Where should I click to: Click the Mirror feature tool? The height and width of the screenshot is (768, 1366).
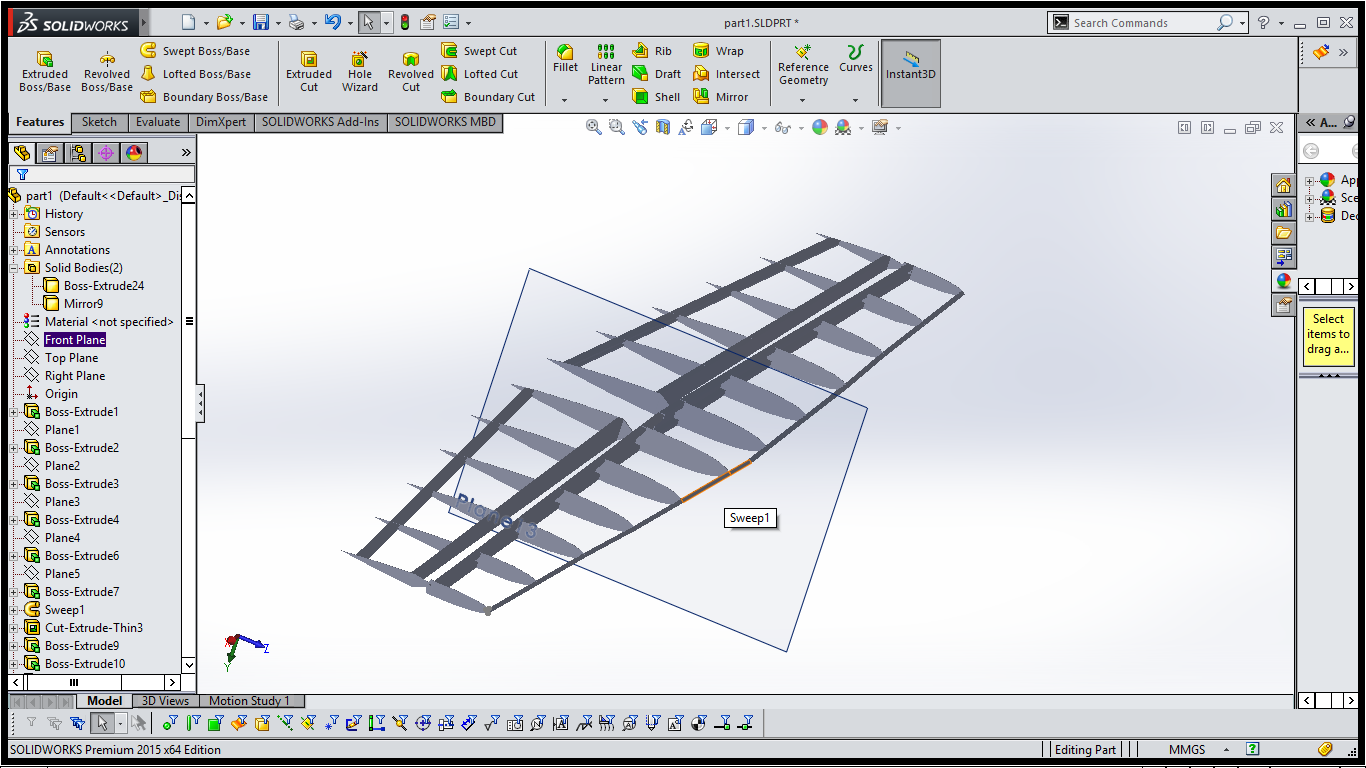click(720, 97)
